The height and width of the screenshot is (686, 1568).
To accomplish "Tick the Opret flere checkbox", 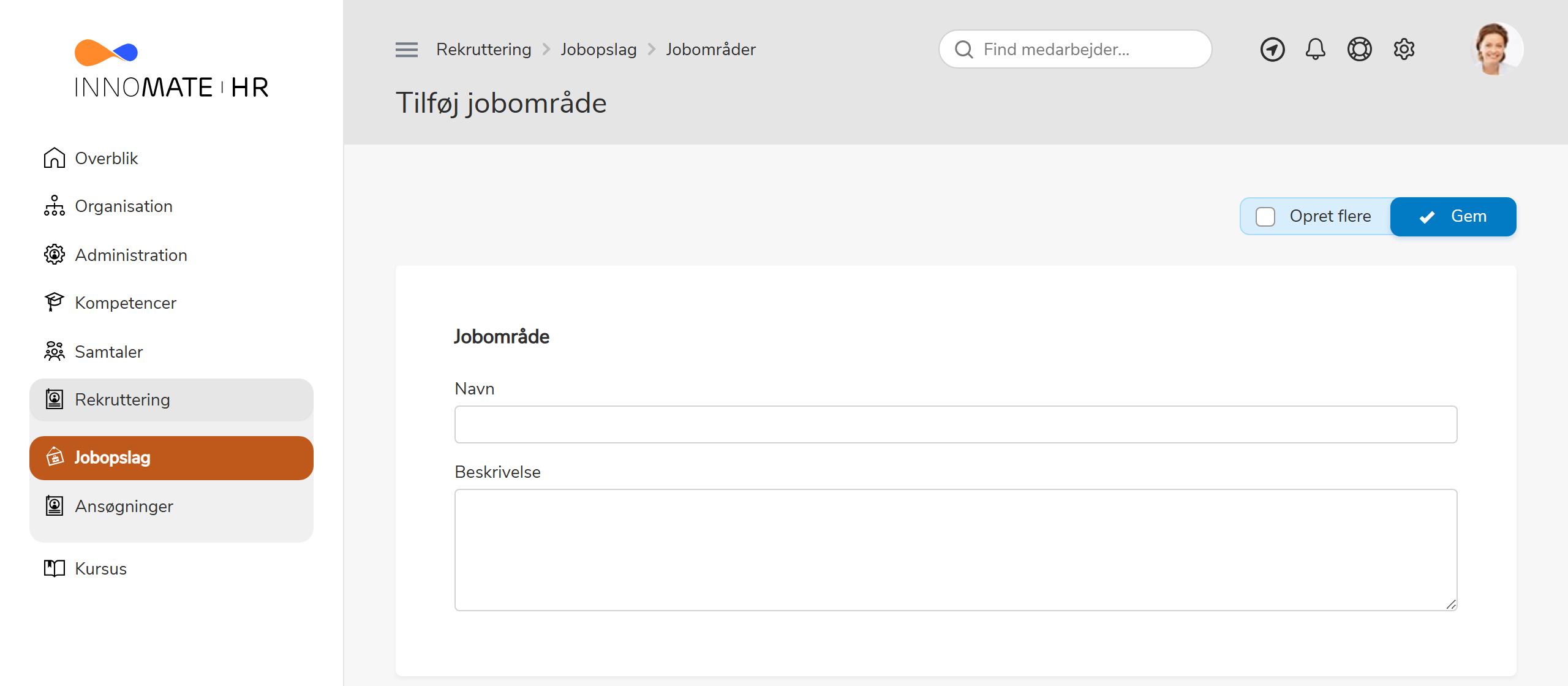I will 1265,216.
